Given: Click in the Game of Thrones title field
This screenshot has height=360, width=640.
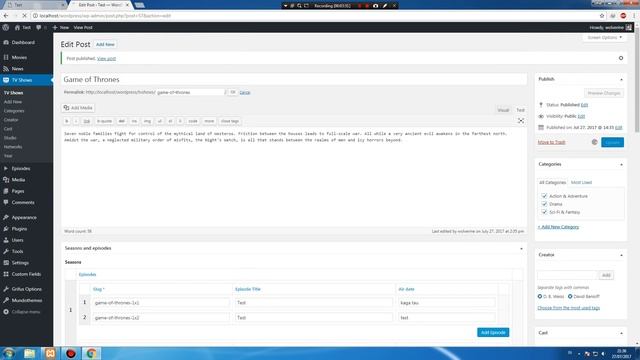Looking at the screenshot, I should click(294, 80).
